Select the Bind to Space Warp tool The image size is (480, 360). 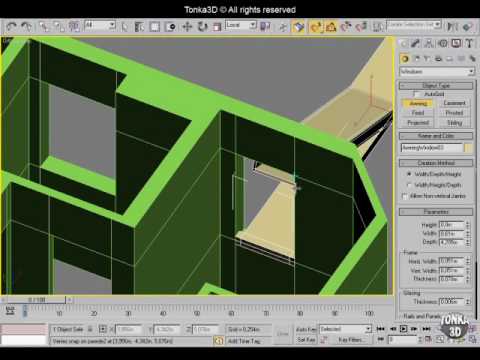[74, 27]
